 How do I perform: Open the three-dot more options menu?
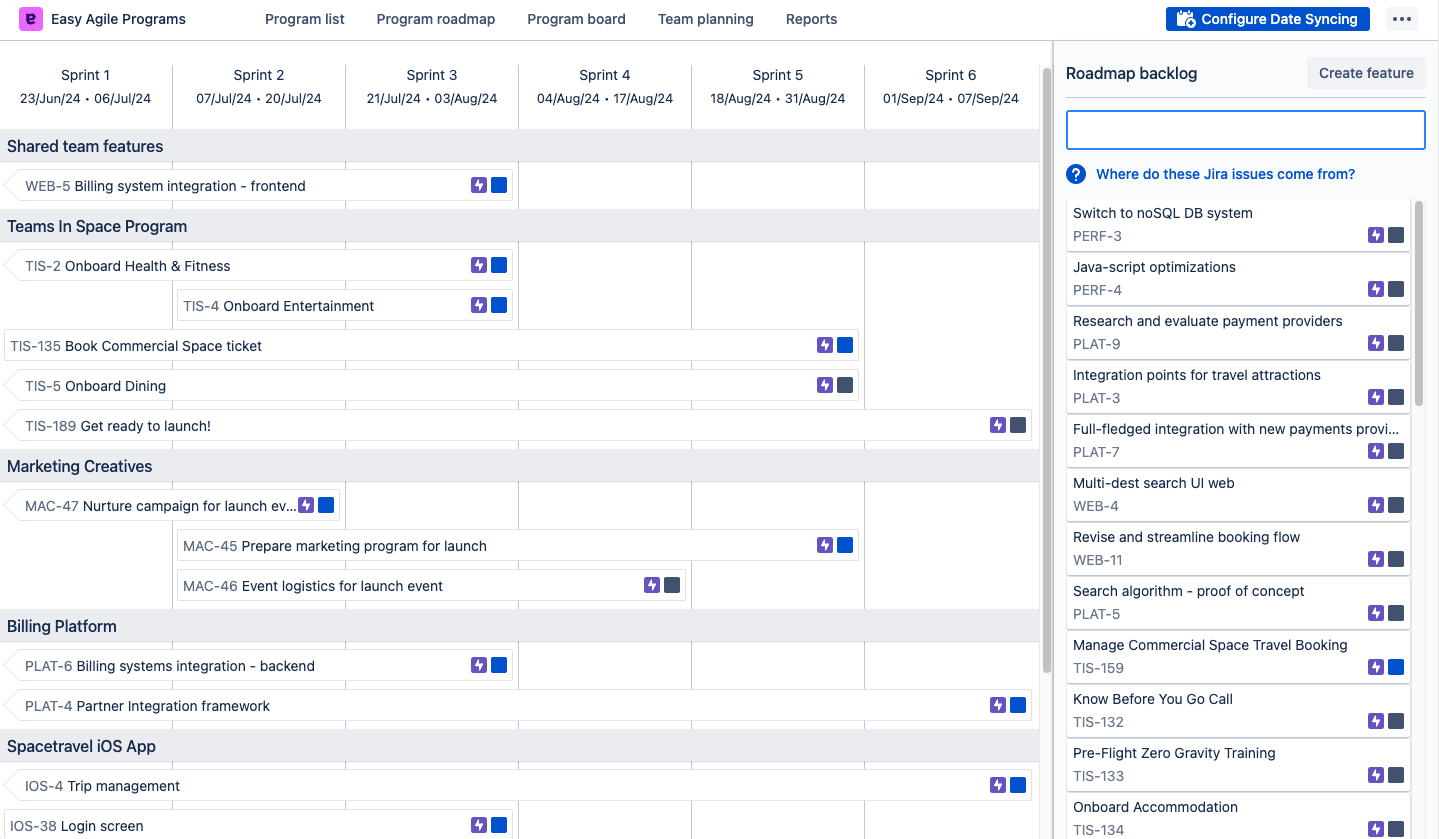point(1401,19)
